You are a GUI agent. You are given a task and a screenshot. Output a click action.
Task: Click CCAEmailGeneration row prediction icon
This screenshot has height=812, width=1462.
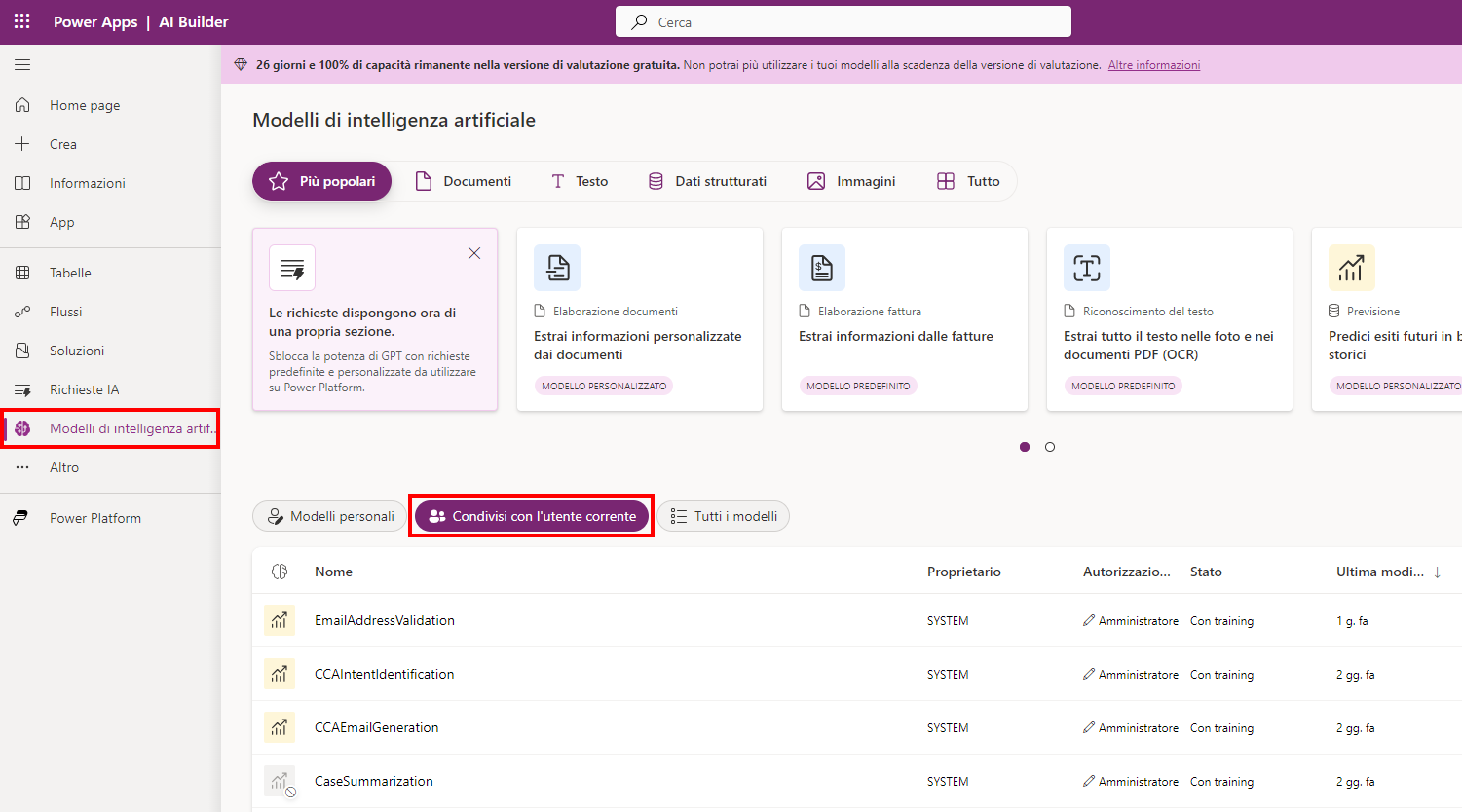pos(280,727)
